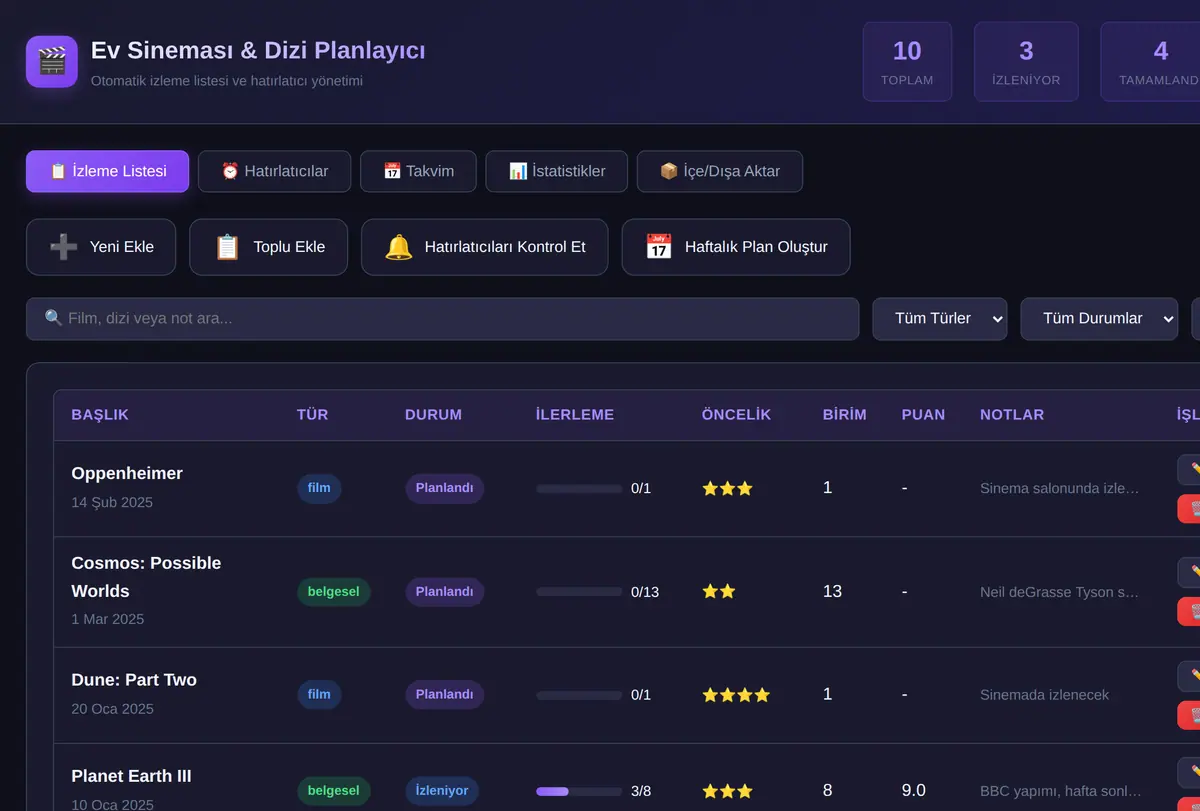Viewport: 1200px width, 811px height.
Task: Click the İzleniyor status badge
Action: [x=442, y=791]
